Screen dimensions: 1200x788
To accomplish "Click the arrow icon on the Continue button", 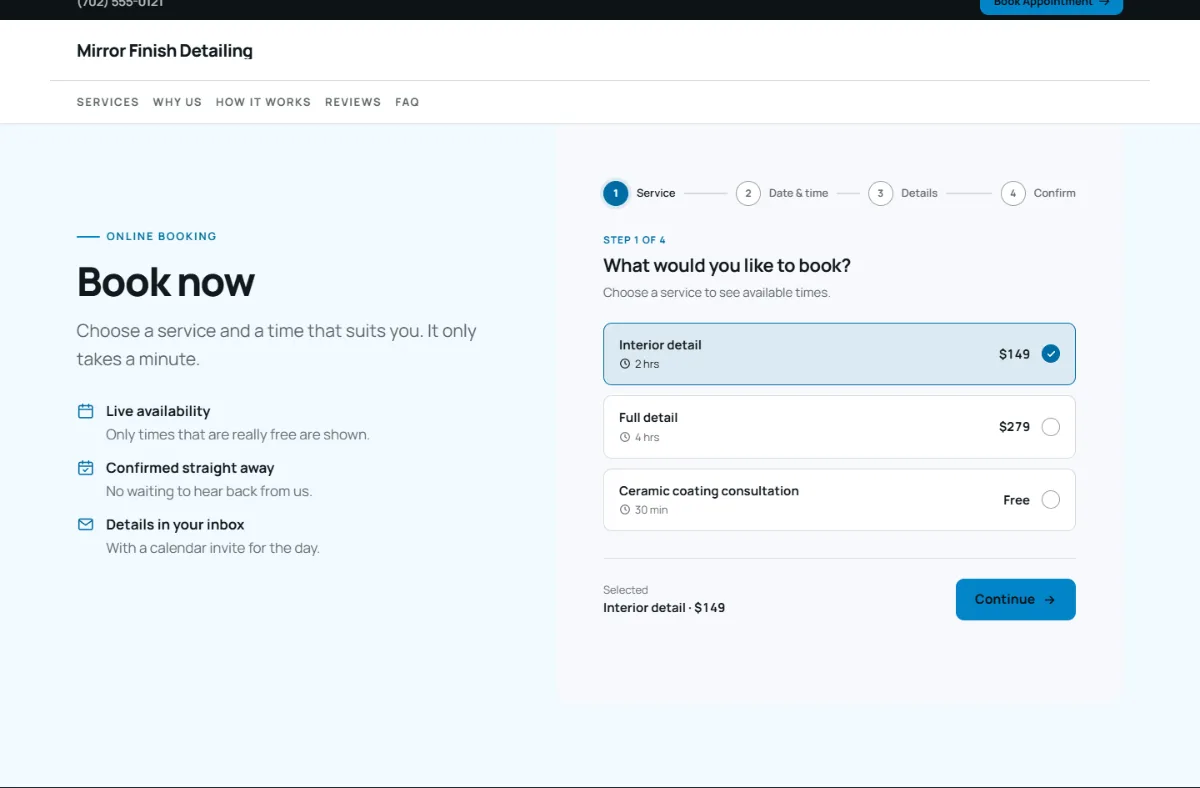I will [x=1050, y=600].
